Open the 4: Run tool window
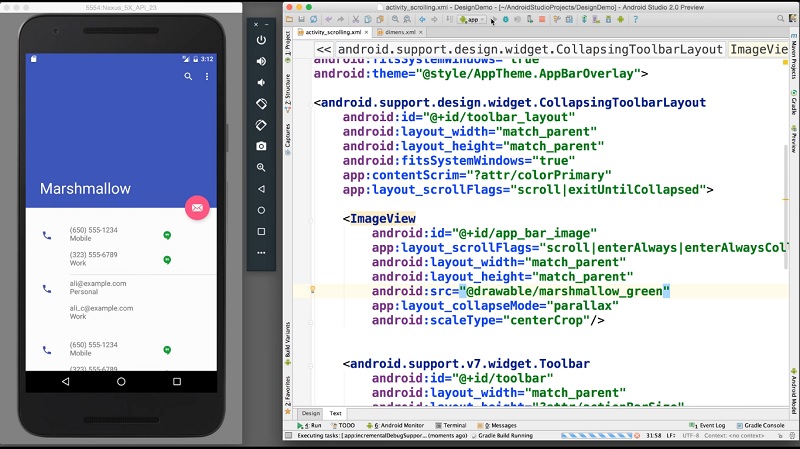The width and height of the screenshot is (800, 449). click(309, 425)
